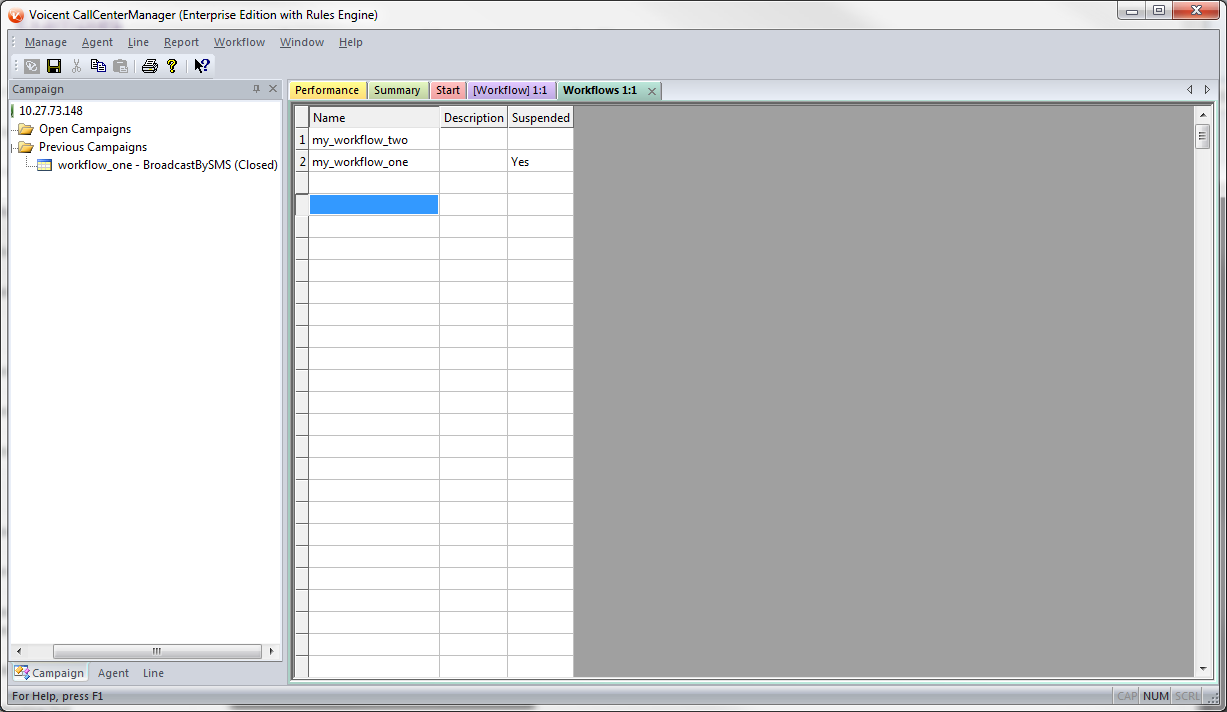The image size is (1227, 712).
Task: Expand the Open Campaigns folder
Action: pos(25,129)
